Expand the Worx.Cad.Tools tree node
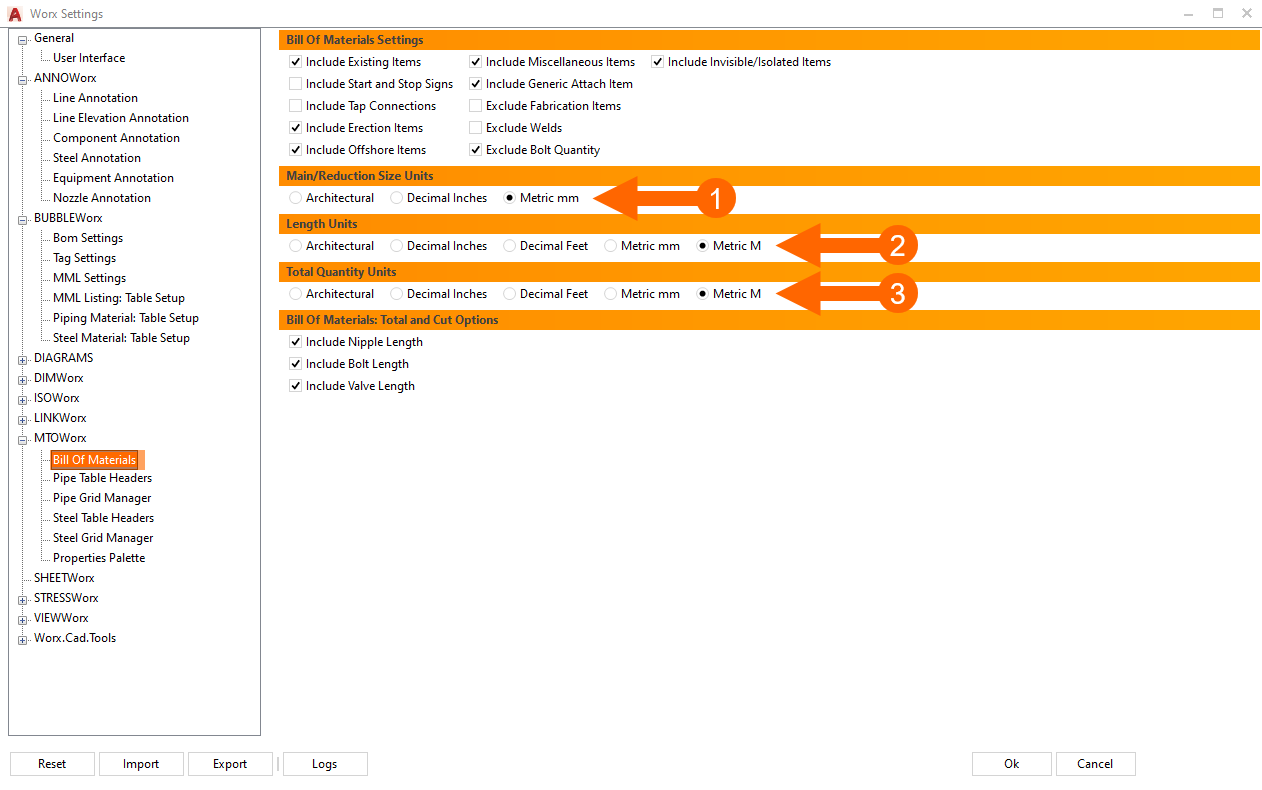 click(x=23, y=640)
